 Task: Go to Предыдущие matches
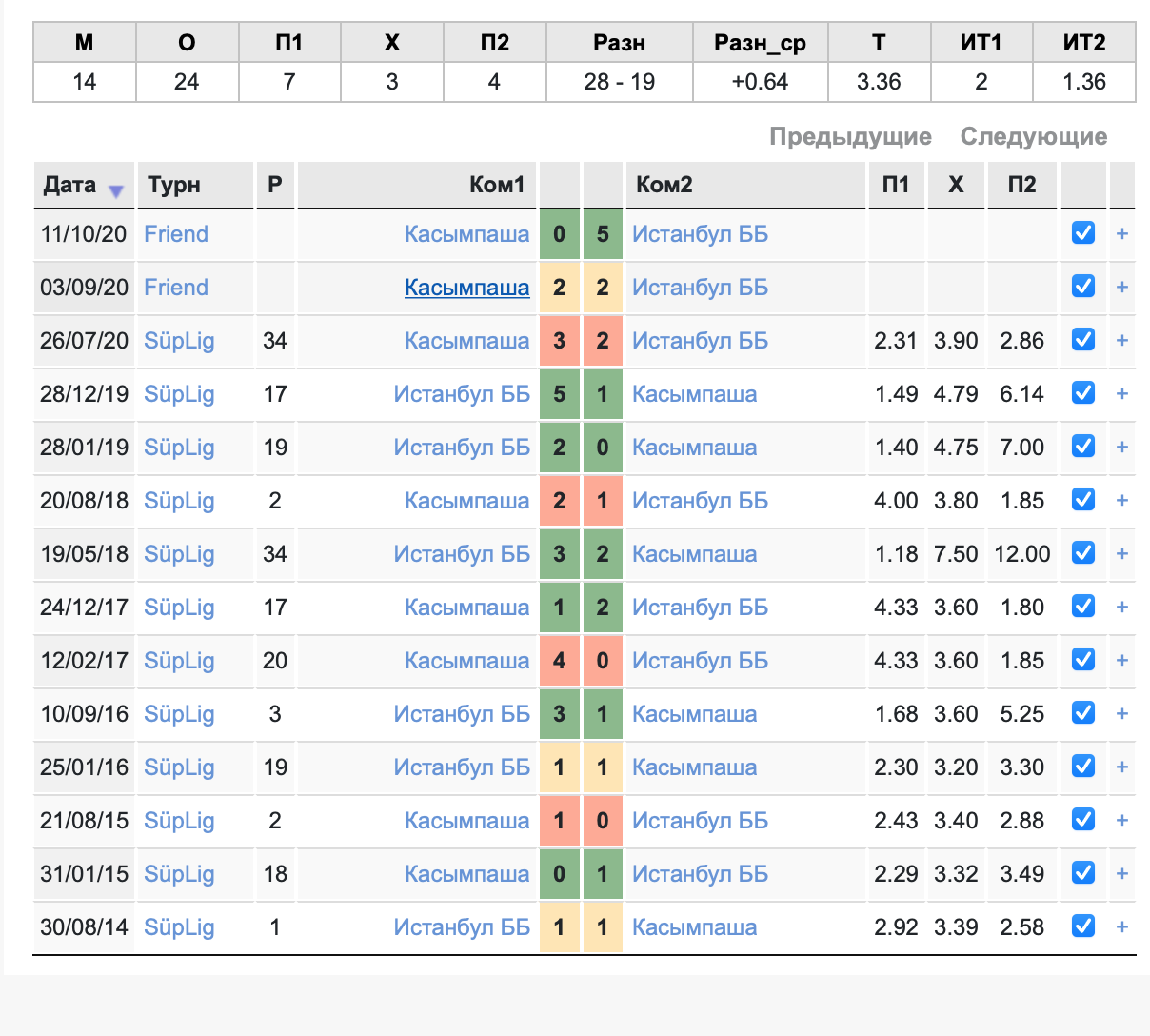[850, 136]
